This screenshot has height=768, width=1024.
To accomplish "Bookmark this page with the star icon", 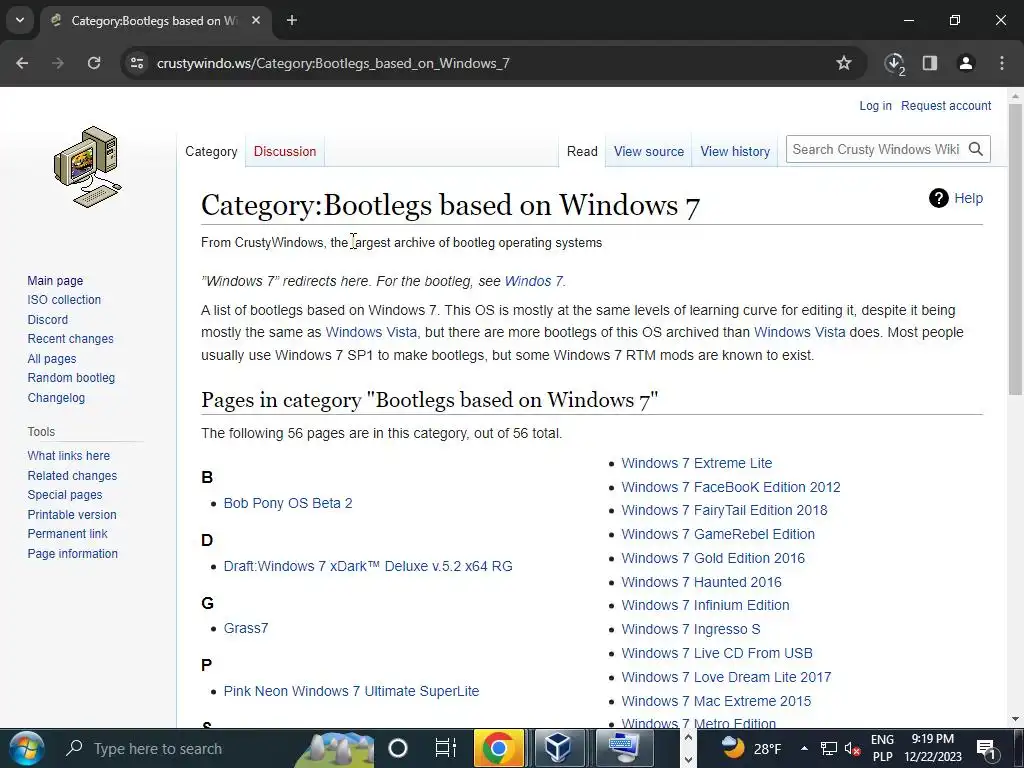I will pos(844,63).
